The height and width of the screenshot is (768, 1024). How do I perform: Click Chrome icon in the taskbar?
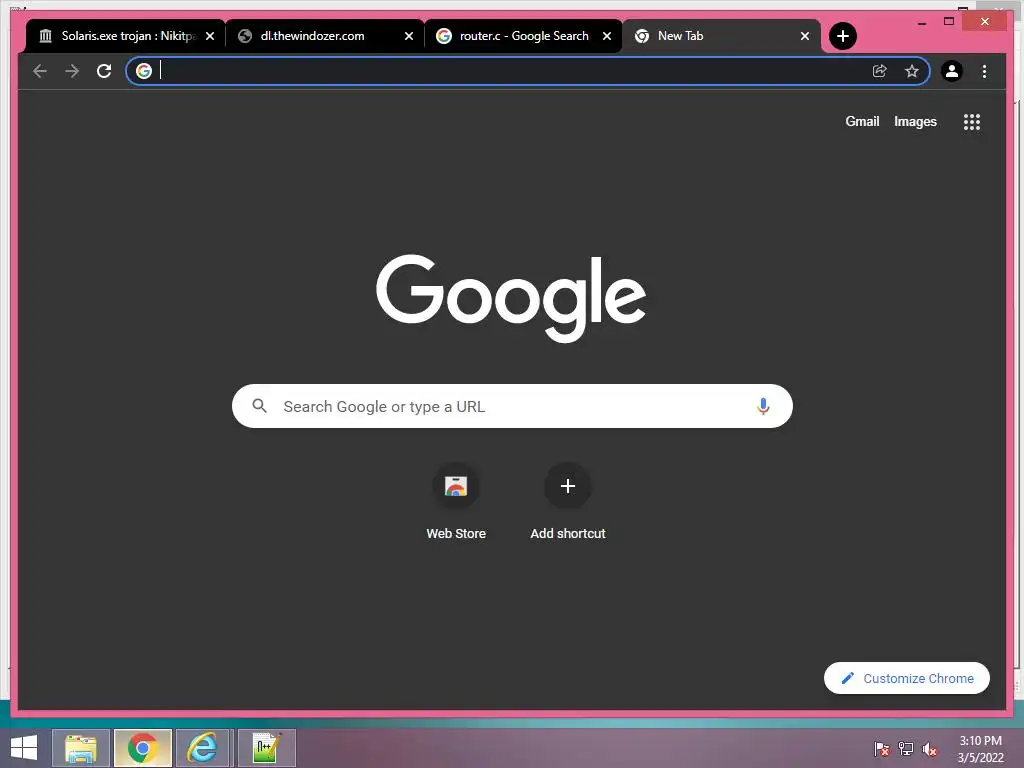tap(142, 748)
